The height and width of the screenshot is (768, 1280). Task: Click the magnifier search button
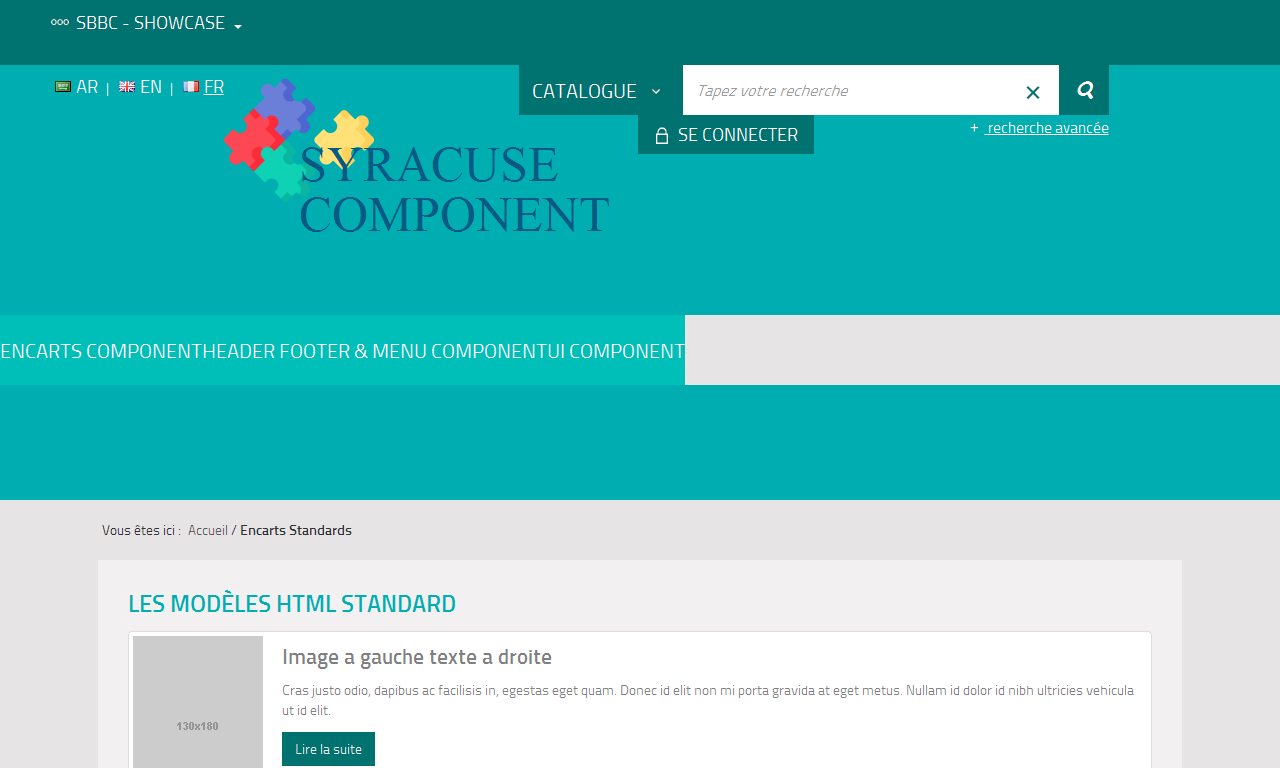pyautogui.click(x=1084, y=91)
